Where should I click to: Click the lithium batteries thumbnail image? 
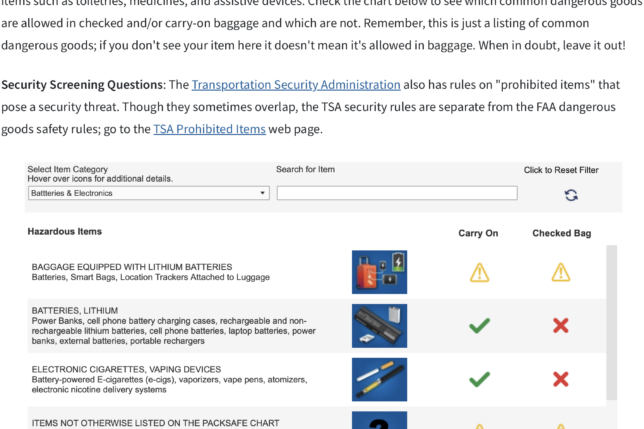(379, 326)
